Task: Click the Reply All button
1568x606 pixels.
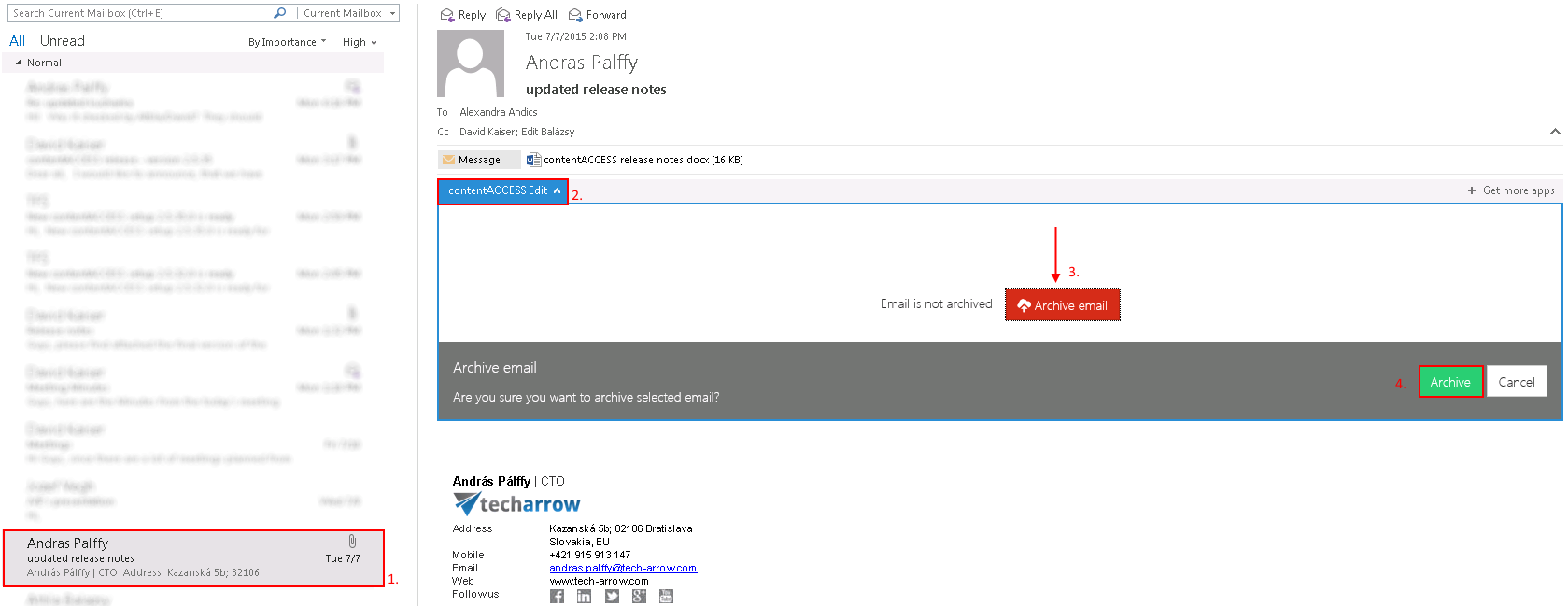Action: (527, 15)
